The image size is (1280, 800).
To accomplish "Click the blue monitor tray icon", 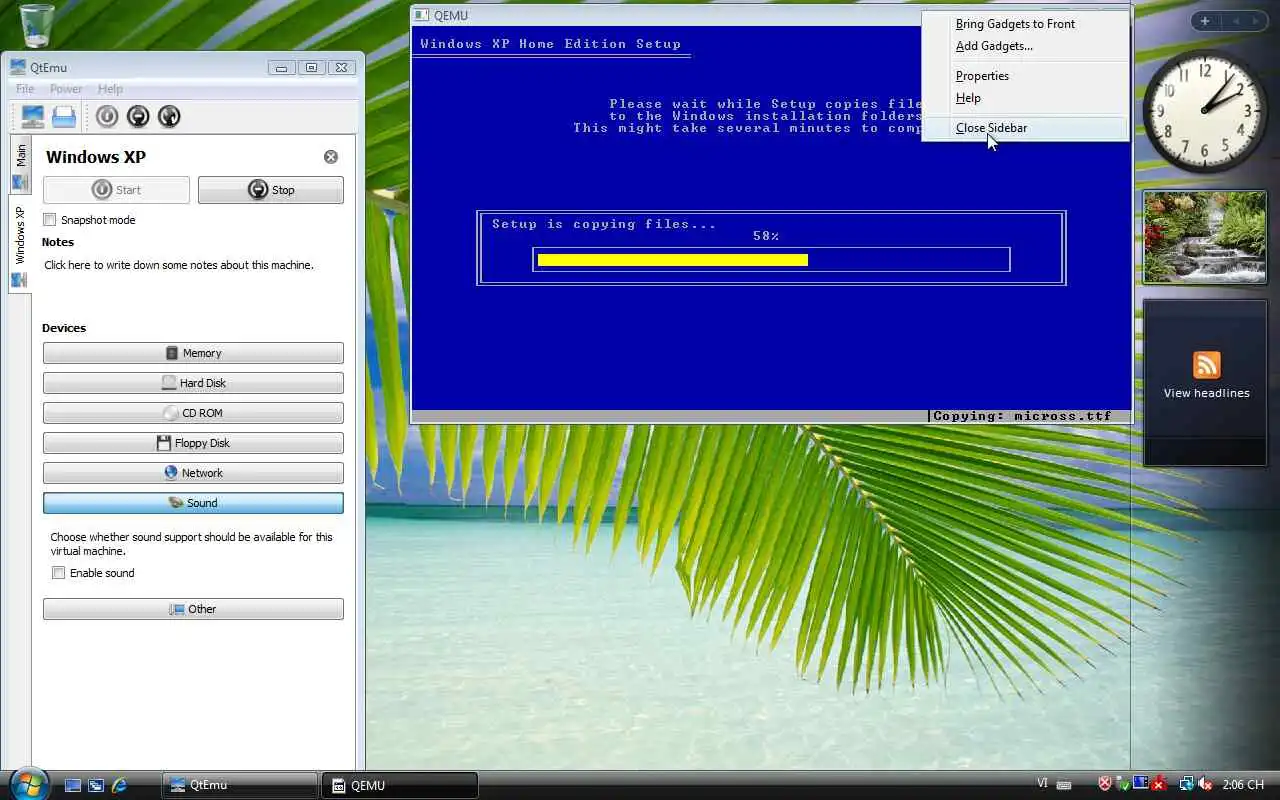I will pos(1140,785).
